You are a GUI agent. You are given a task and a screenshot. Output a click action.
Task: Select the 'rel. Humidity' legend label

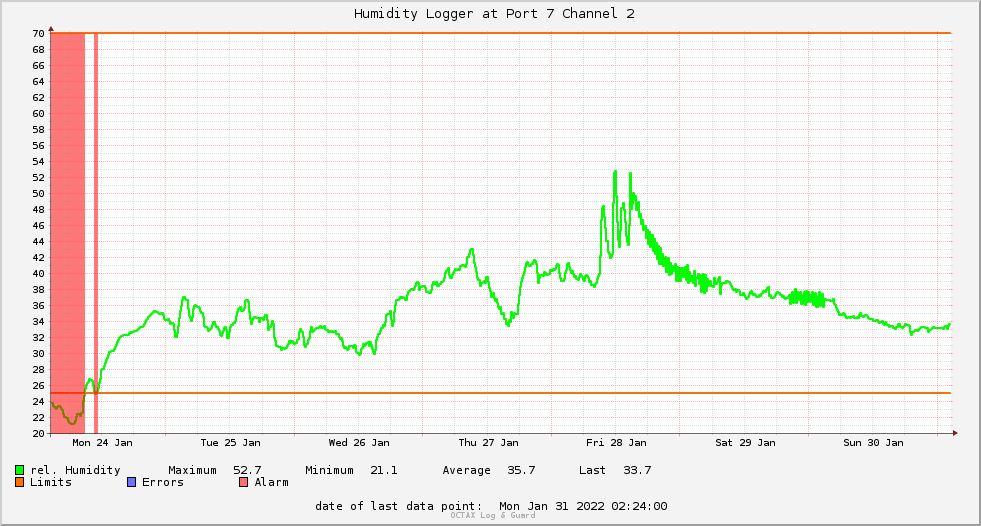click(x=75, y=470)
